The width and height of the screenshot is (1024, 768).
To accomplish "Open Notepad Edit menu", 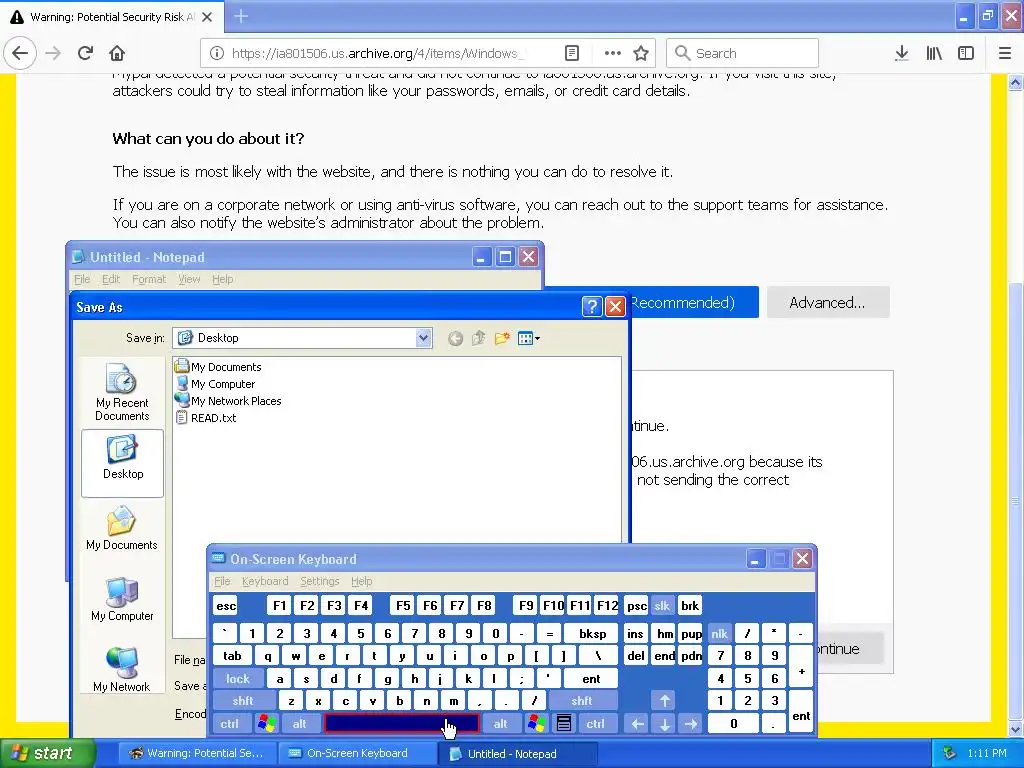I will point(111,280).
